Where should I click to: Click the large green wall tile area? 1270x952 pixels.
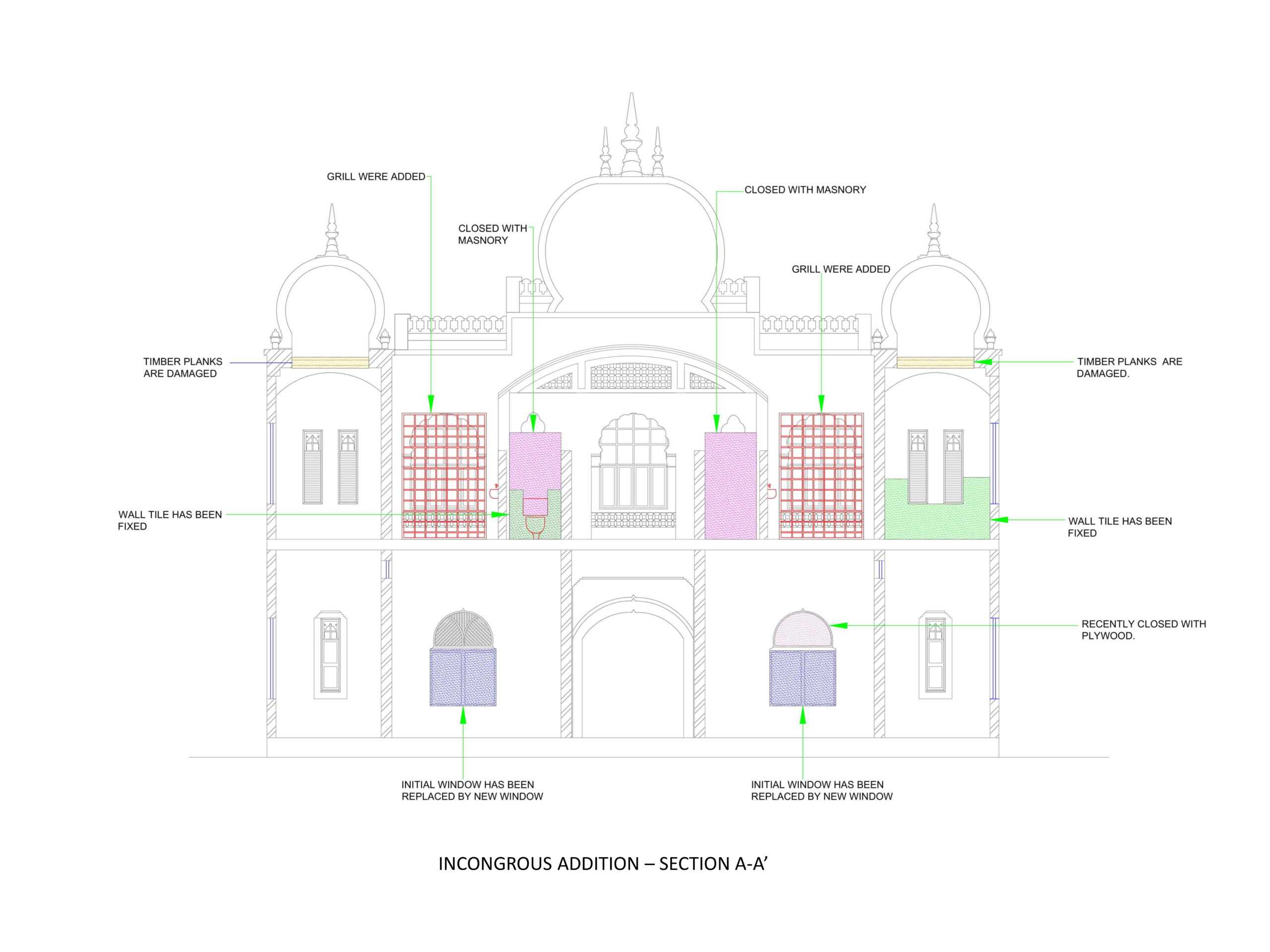[937, 521]
